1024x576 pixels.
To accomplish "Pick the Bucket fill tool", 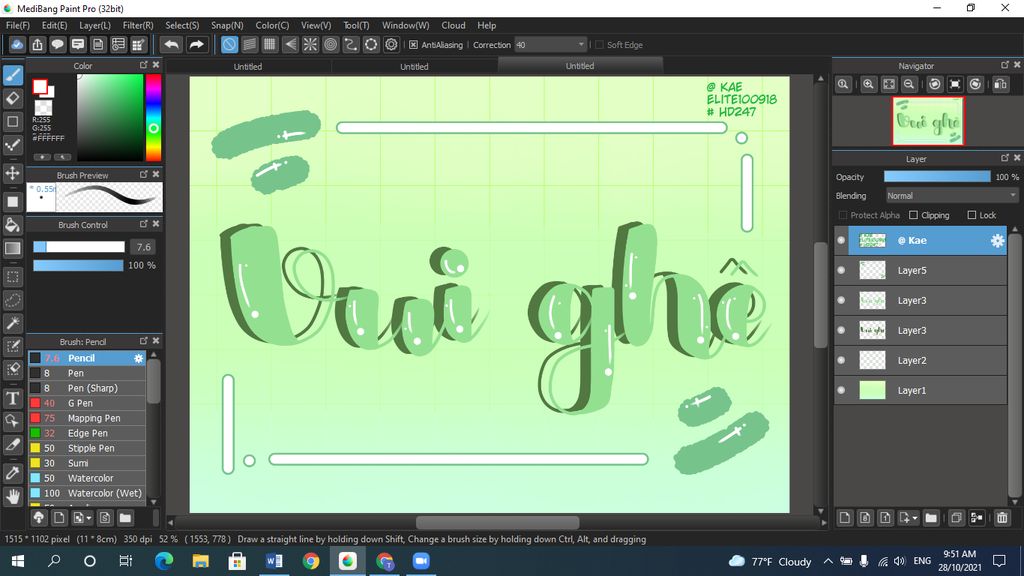I will (12, 225).
